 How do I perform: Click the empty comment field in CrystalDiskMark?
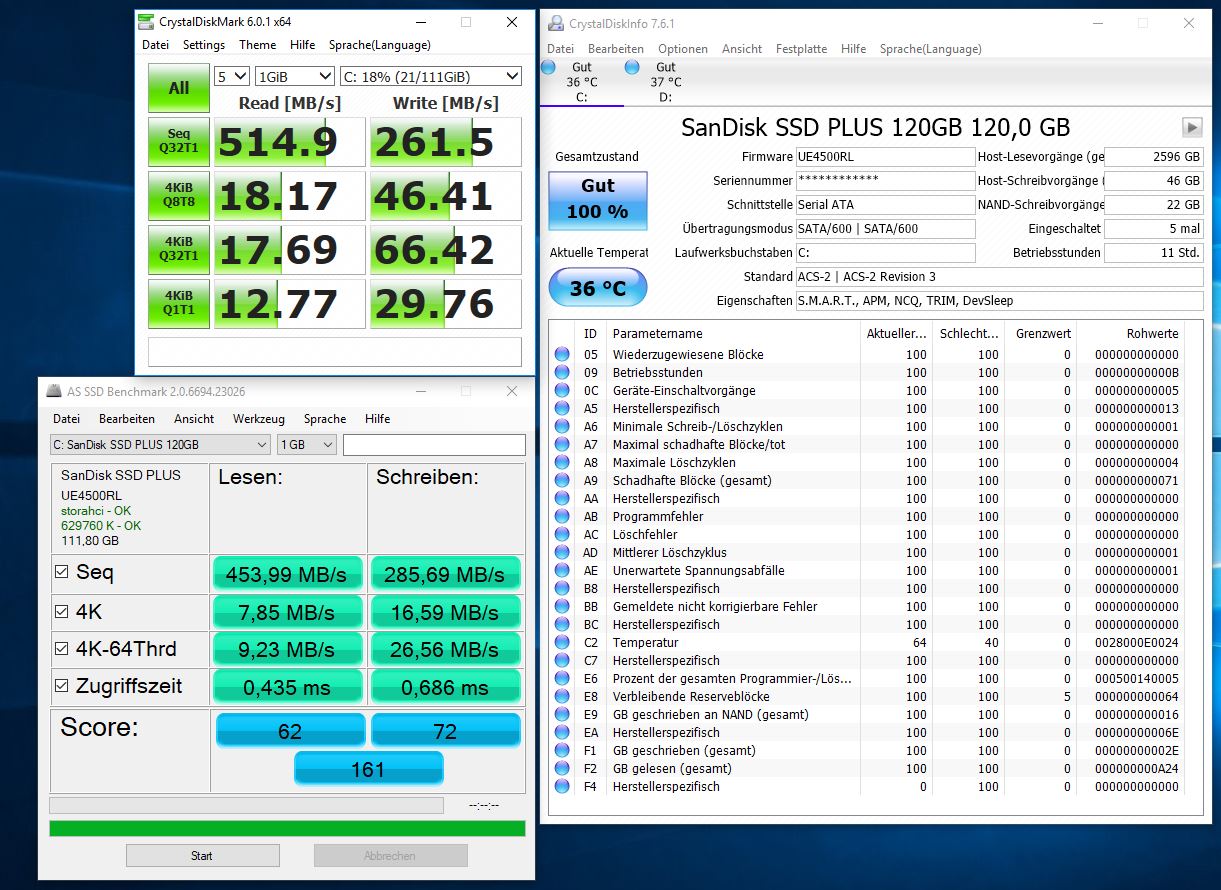tap(335, 352)
